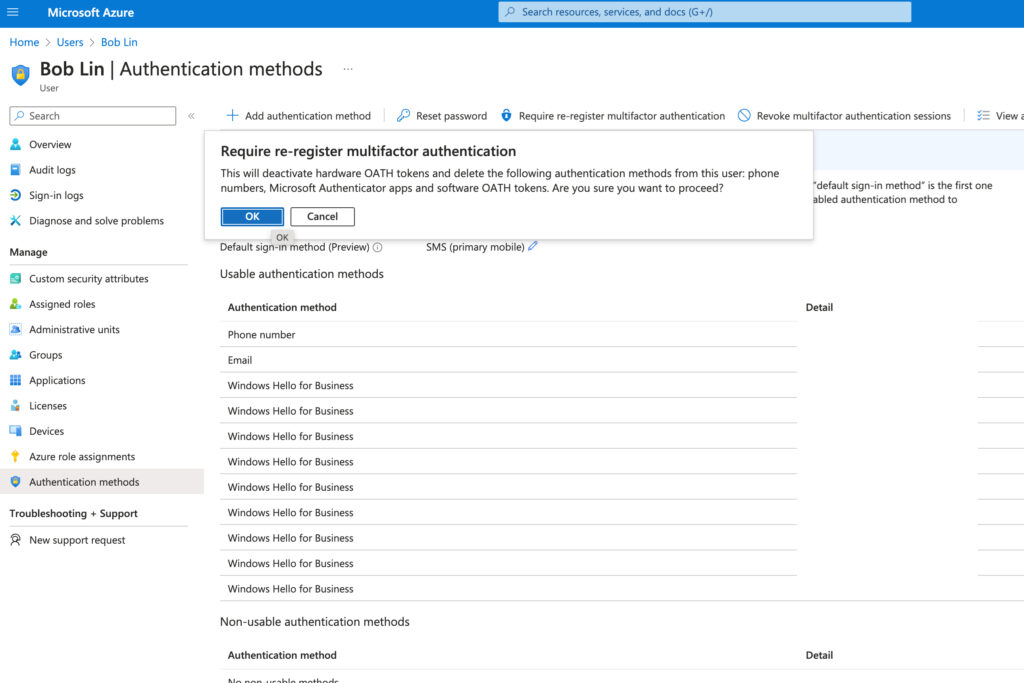This screenshot has height=683, width=1024.
Task: Click the sidebar Search field
Action: pyautogui.click(x=93, y=116)
